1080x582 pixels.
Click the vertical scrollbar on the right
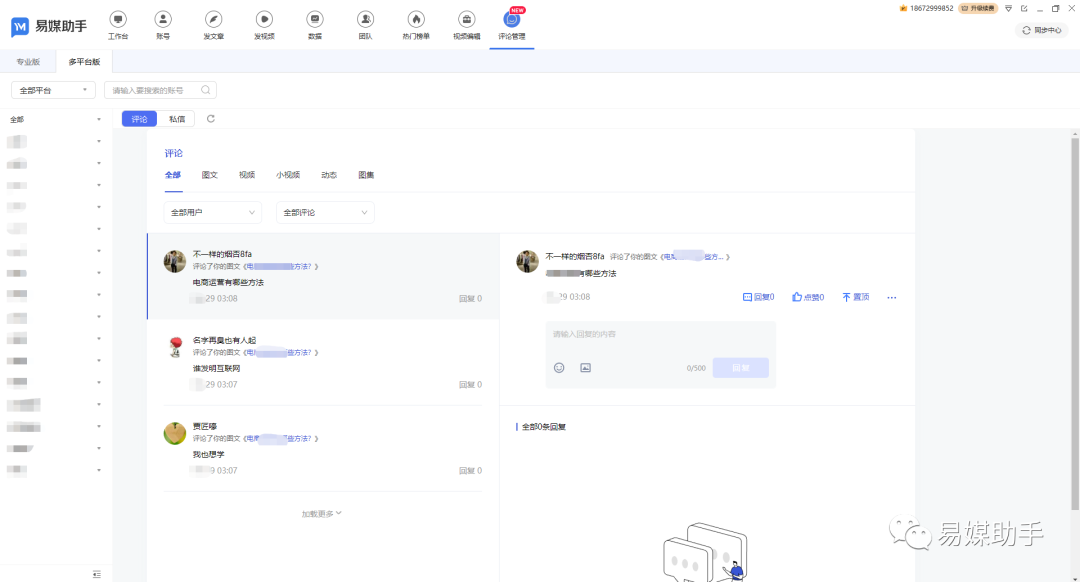point(1074,324)
